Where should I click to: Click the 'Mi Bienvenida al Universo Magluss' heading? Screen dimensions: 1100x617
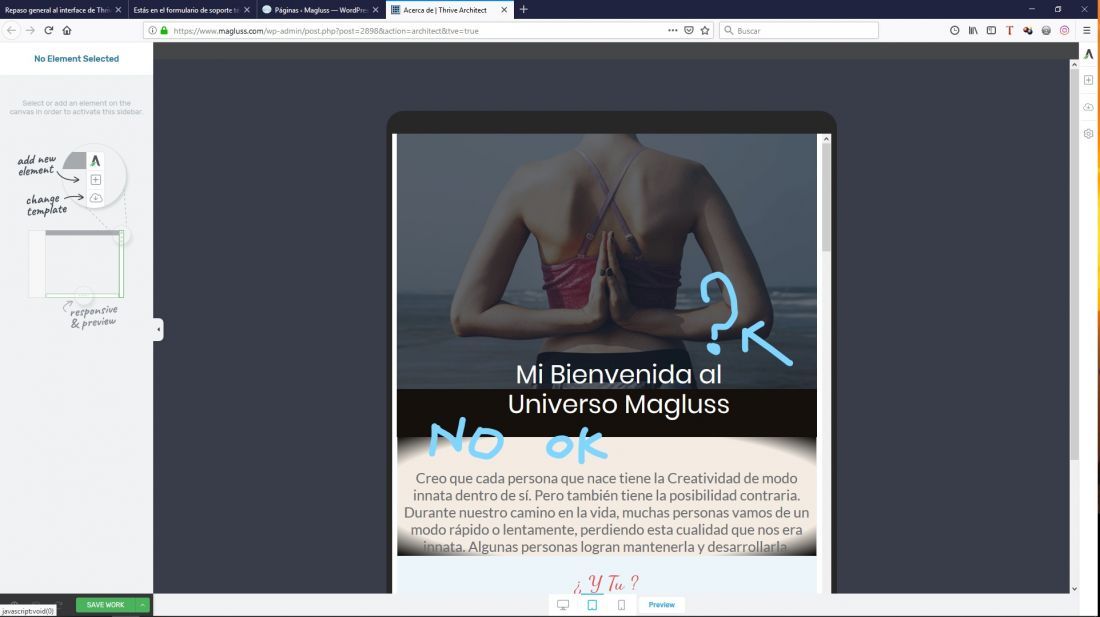point(619,389)
